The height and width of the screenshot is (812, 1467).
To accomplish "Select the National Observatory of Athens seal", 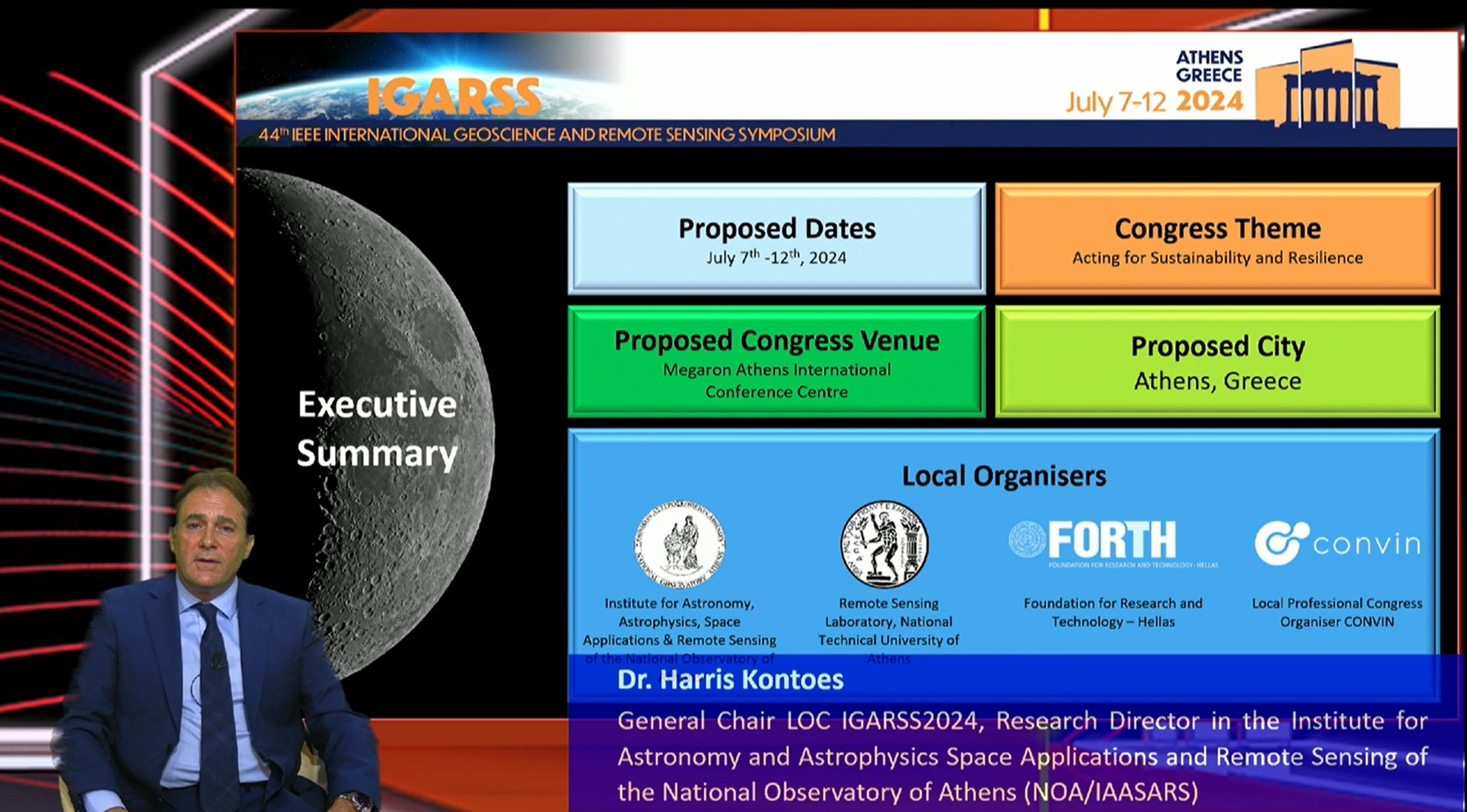I will click(x=678, y=545).
